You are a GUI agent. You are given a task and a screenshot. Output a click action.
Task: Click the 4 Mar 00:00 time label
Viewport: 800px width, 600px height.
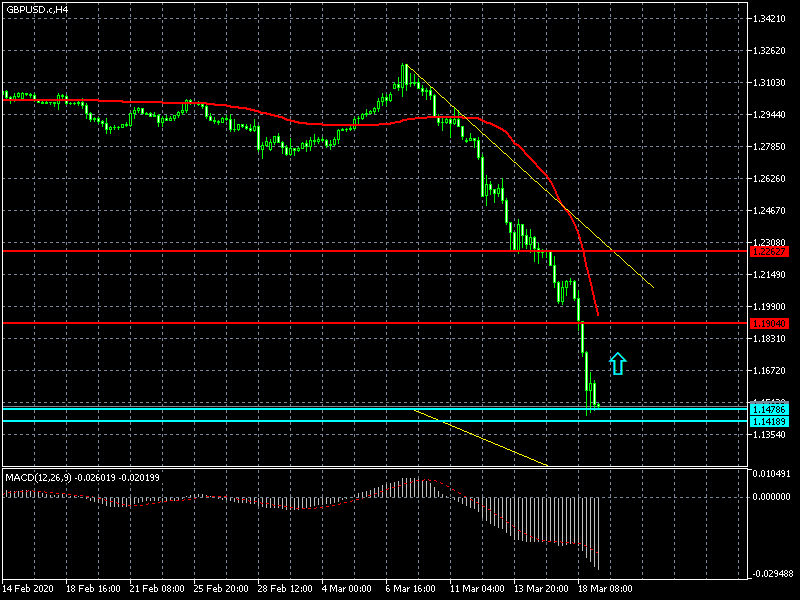pos(350,588)
